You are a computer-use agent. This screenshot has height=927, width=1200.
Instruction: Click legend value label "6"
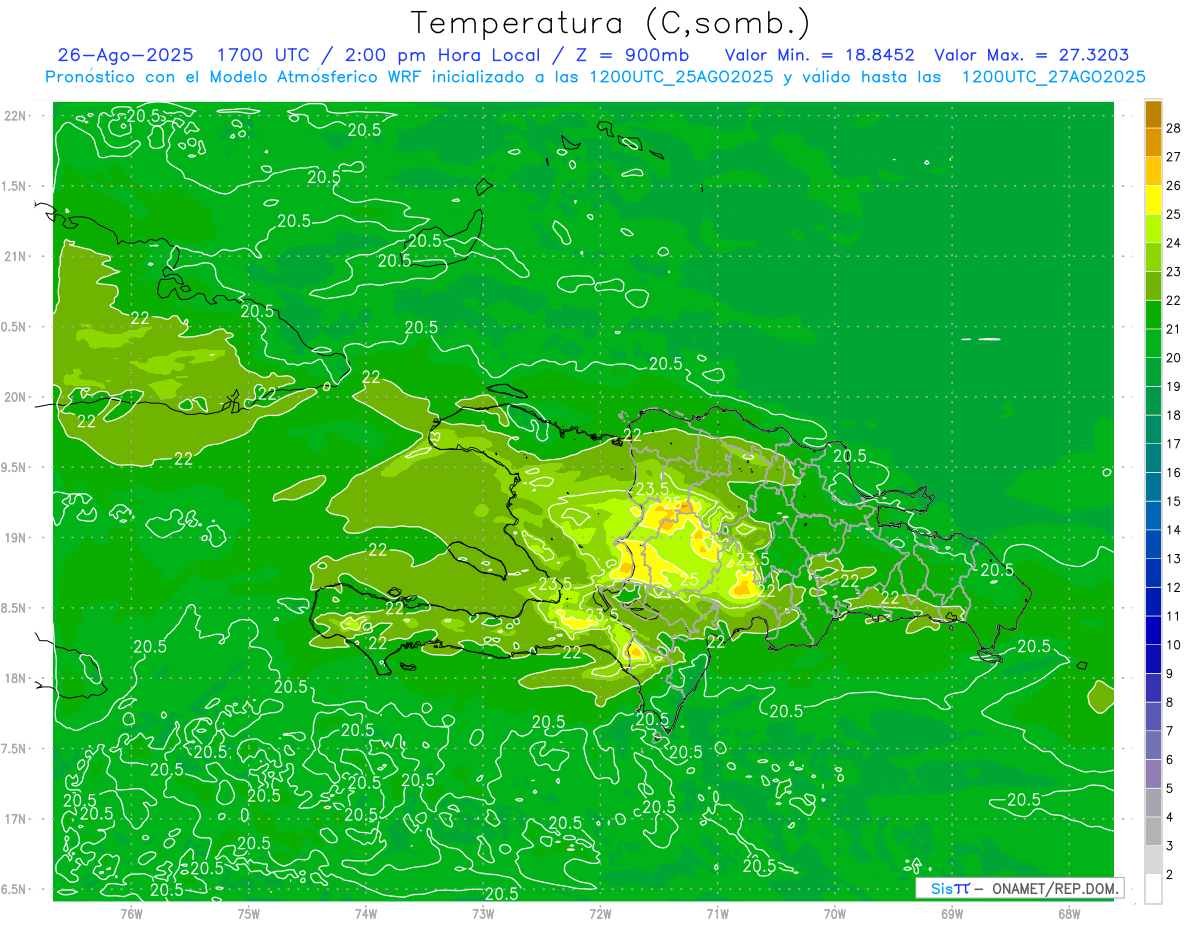(x=1171, y=760)
